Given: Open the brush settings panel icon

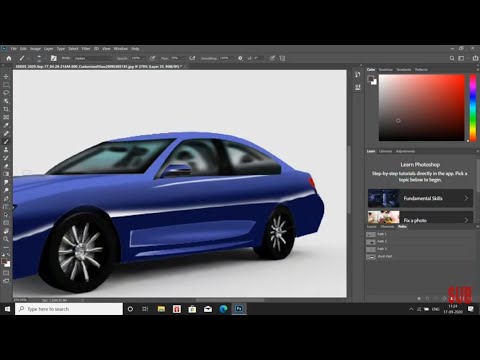Looking at the screenshot, I should coord(53,58).
